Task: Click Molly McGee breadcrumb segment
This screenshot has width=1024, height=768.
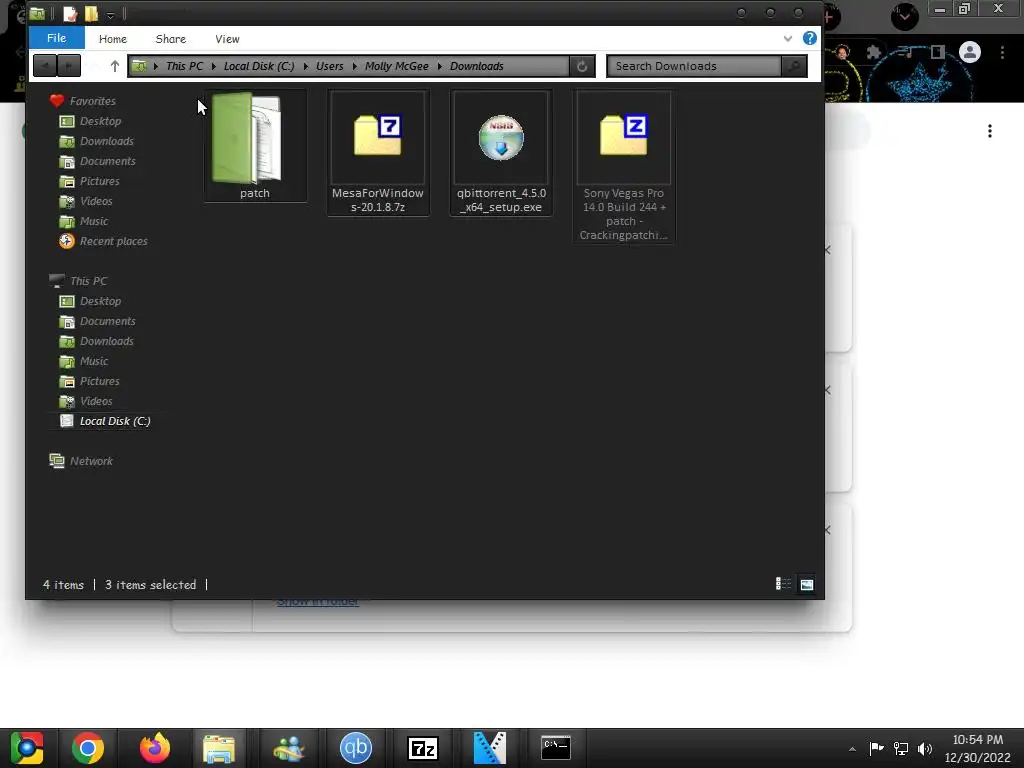Action: point(396,66)
